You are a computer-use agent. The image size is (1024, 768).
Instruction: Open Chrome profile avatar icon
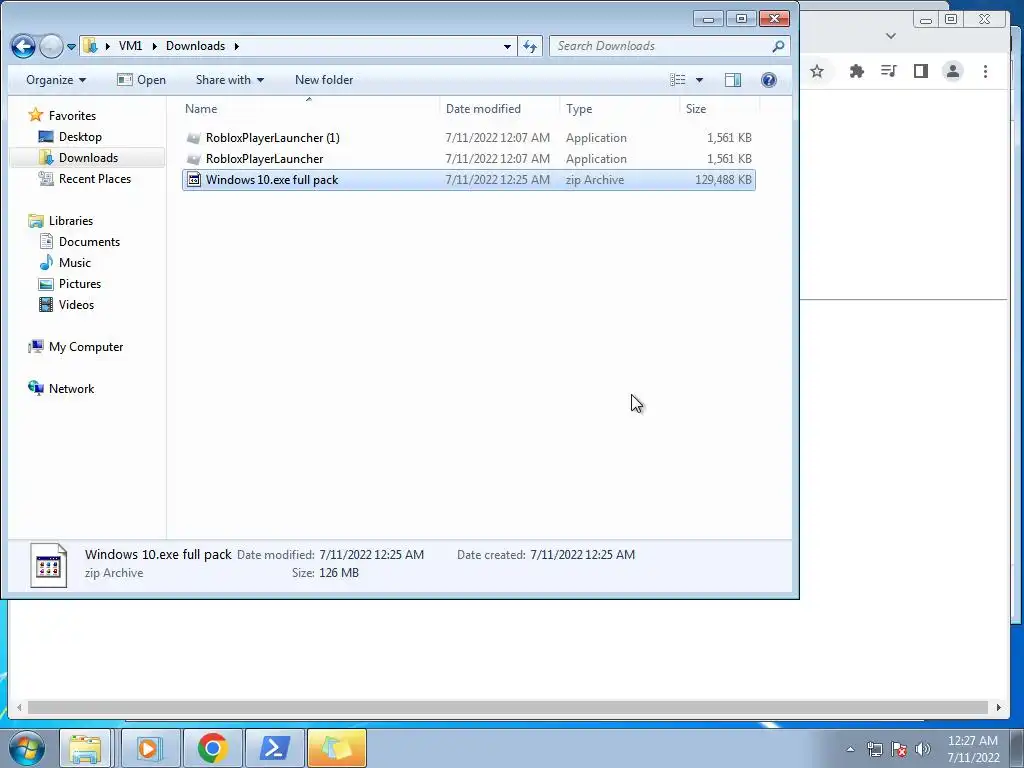click(953, 71)
